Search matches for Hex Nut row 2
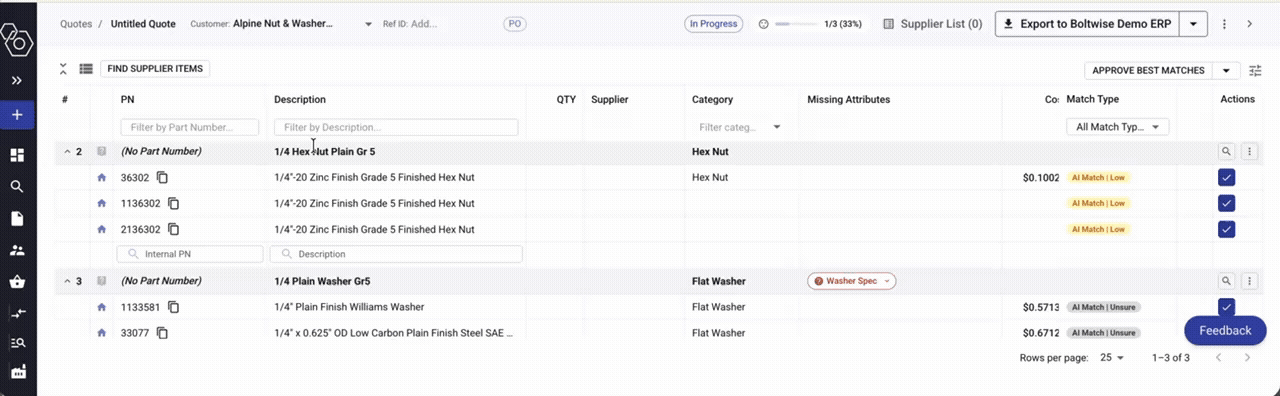Screen dimensions: 1280x396 tap(1226, 151)
